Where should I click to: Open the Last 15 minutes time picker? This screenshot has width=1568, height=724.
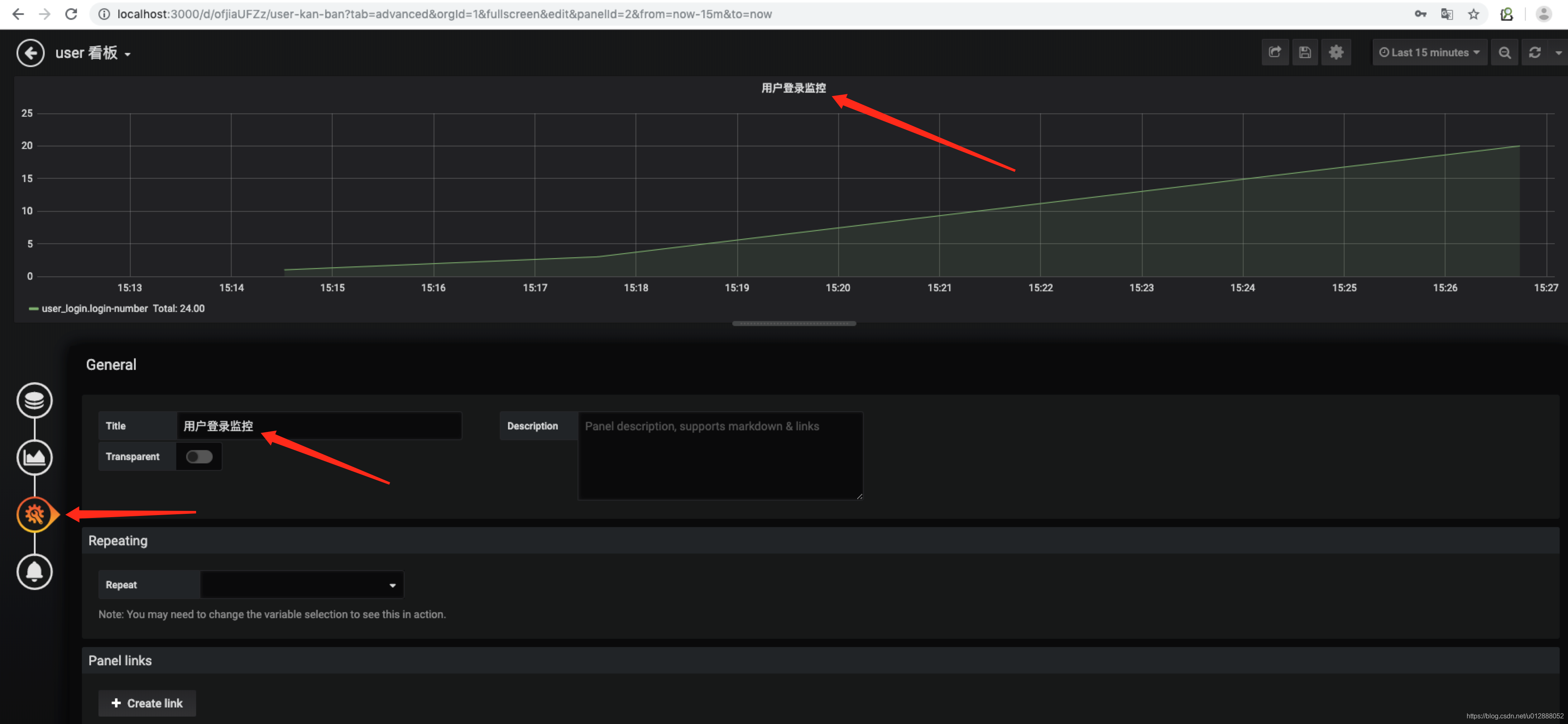[x=1429, y=53]
